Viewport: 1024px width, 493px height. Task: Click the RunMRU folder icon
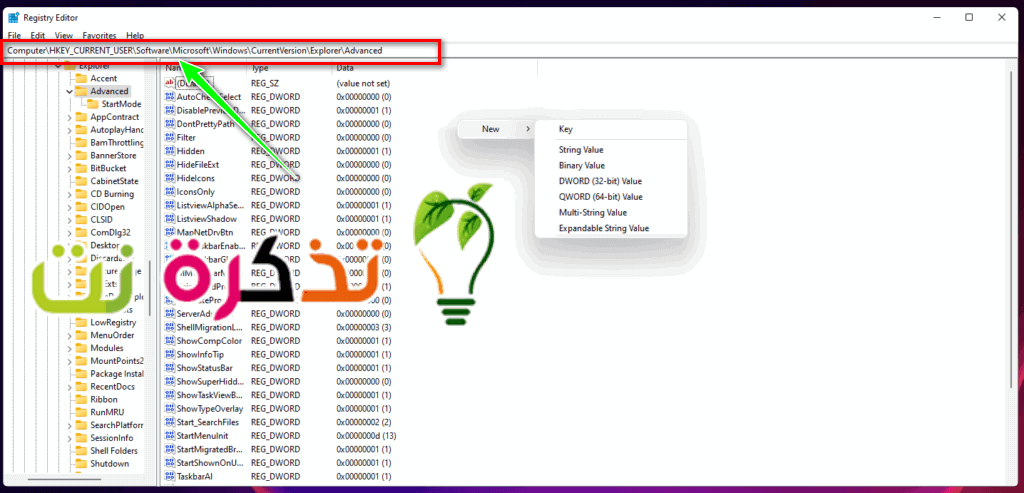tap(81, 412)
